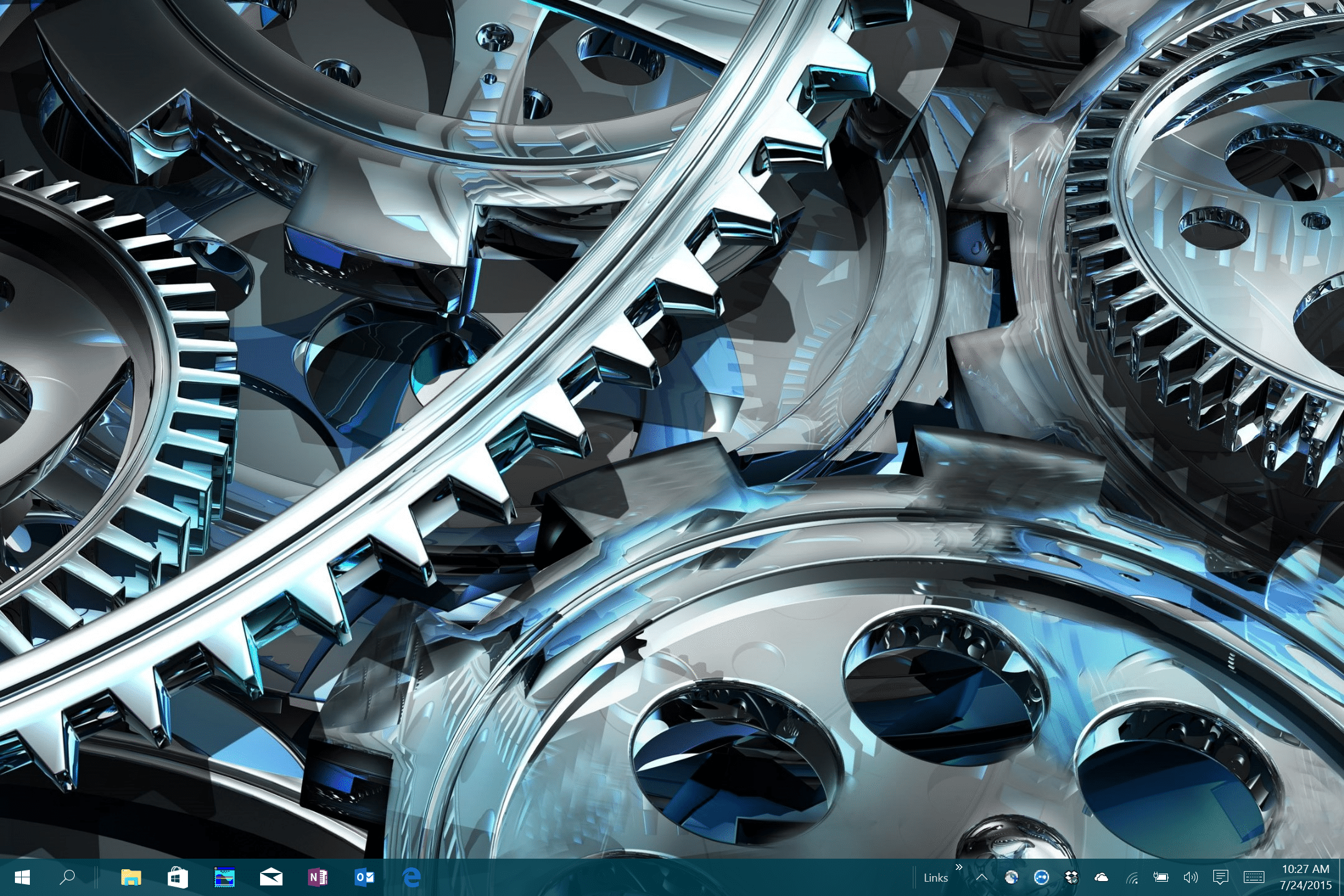This screenshot has width=1344, height=896.
Task: Expand the Links toolbar double-chevron
Action: click(x=959, y=867)
